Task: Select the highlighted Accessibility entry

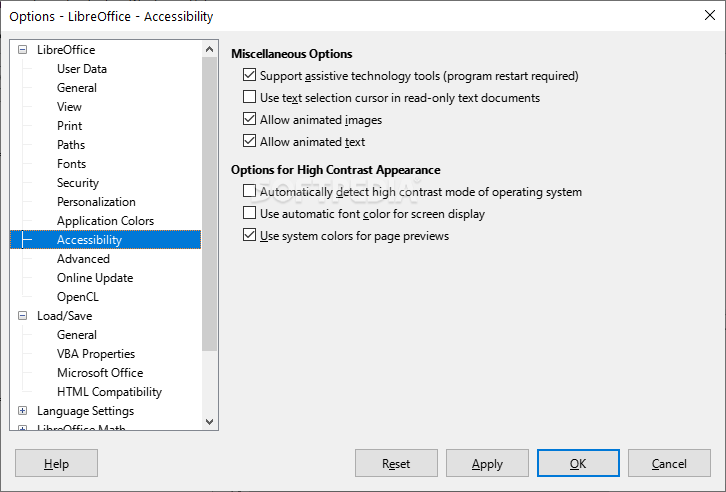Action: [106, 239]
